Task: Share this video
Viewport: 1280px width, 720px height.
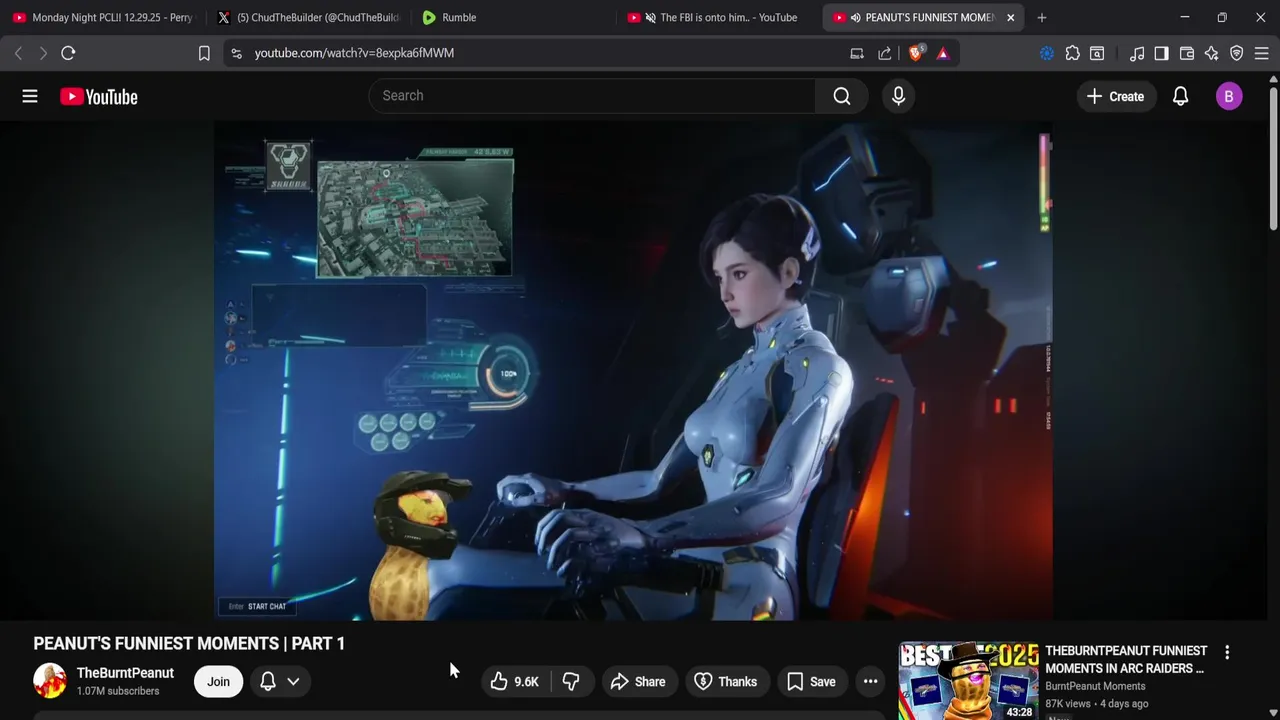Action: click(637, 681)
